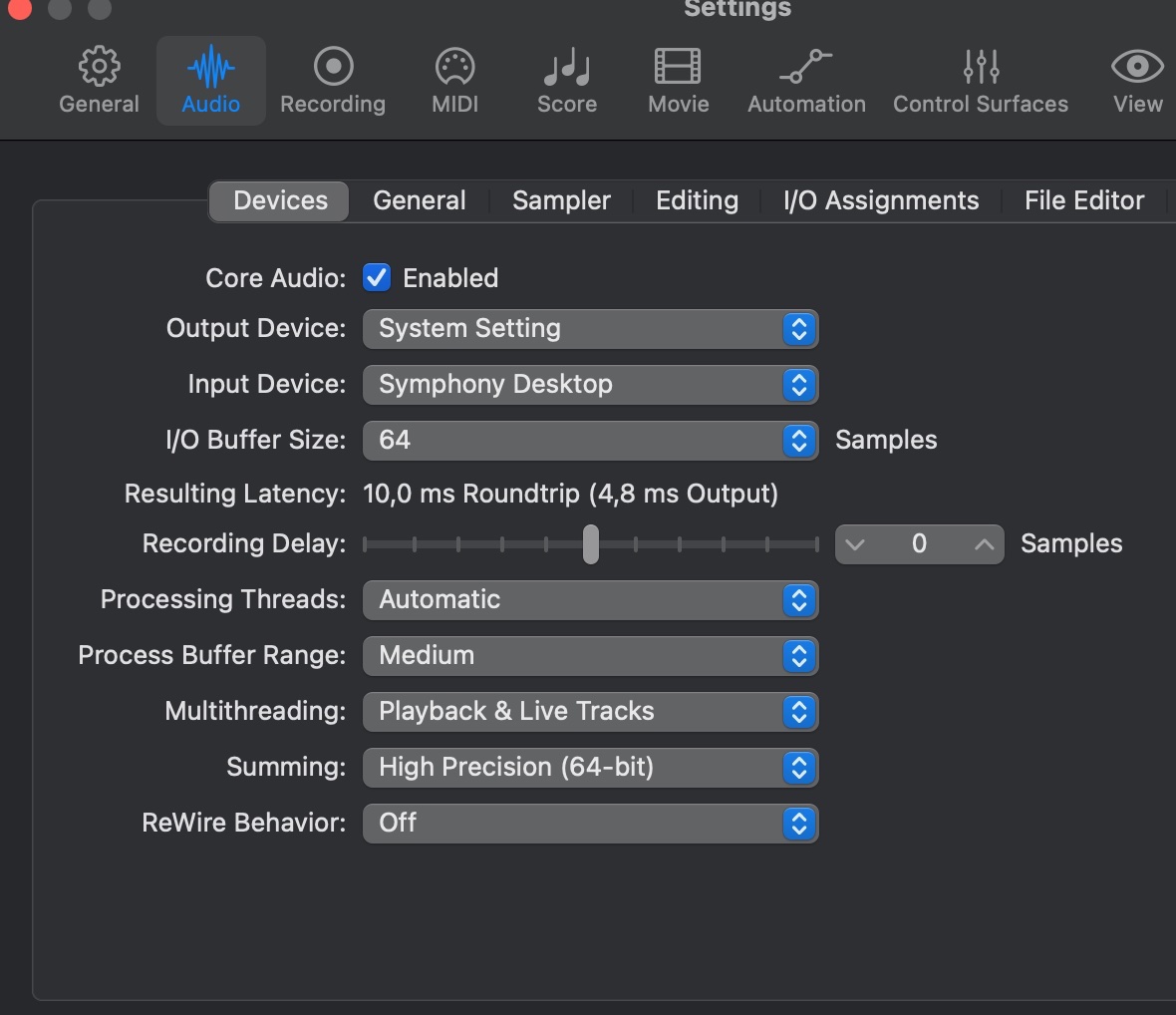Open the Automation settings icon
This screenshot has height=1015, width=1176.
click(x=806, y=67)
